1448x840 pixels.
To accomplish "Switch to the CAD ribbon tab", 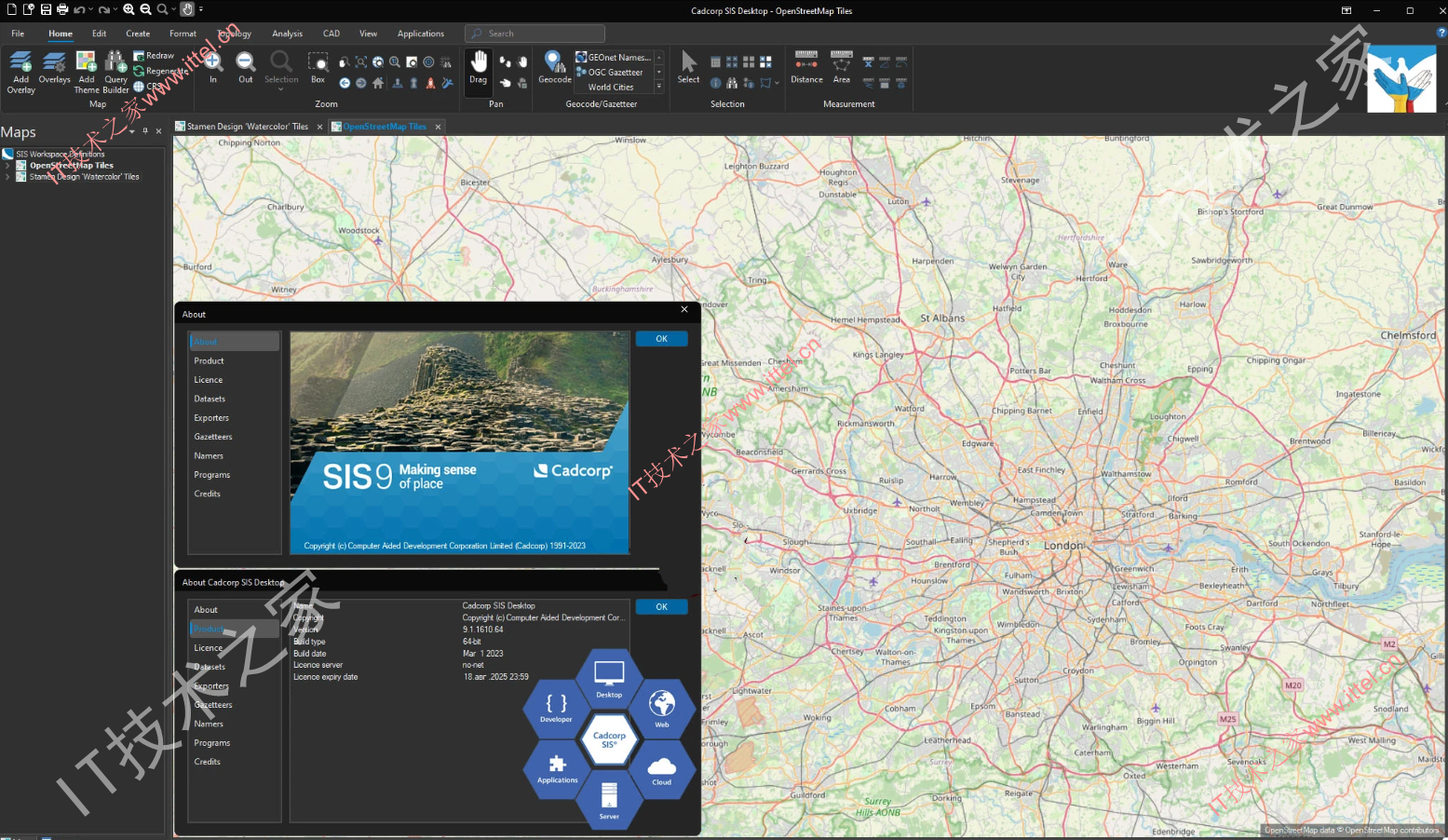I will click(x=332, y=34).
